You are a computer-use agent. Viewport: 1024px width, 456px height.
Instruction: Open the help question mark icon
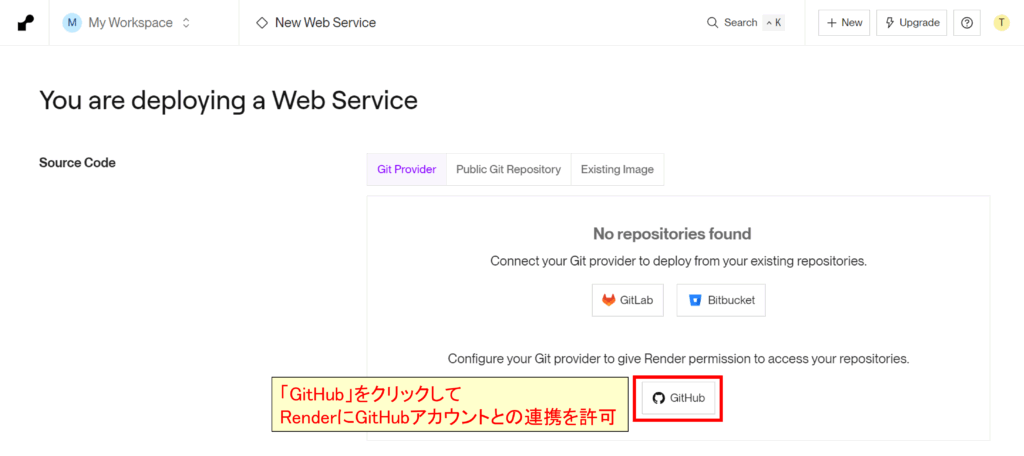tap(967, 23)
